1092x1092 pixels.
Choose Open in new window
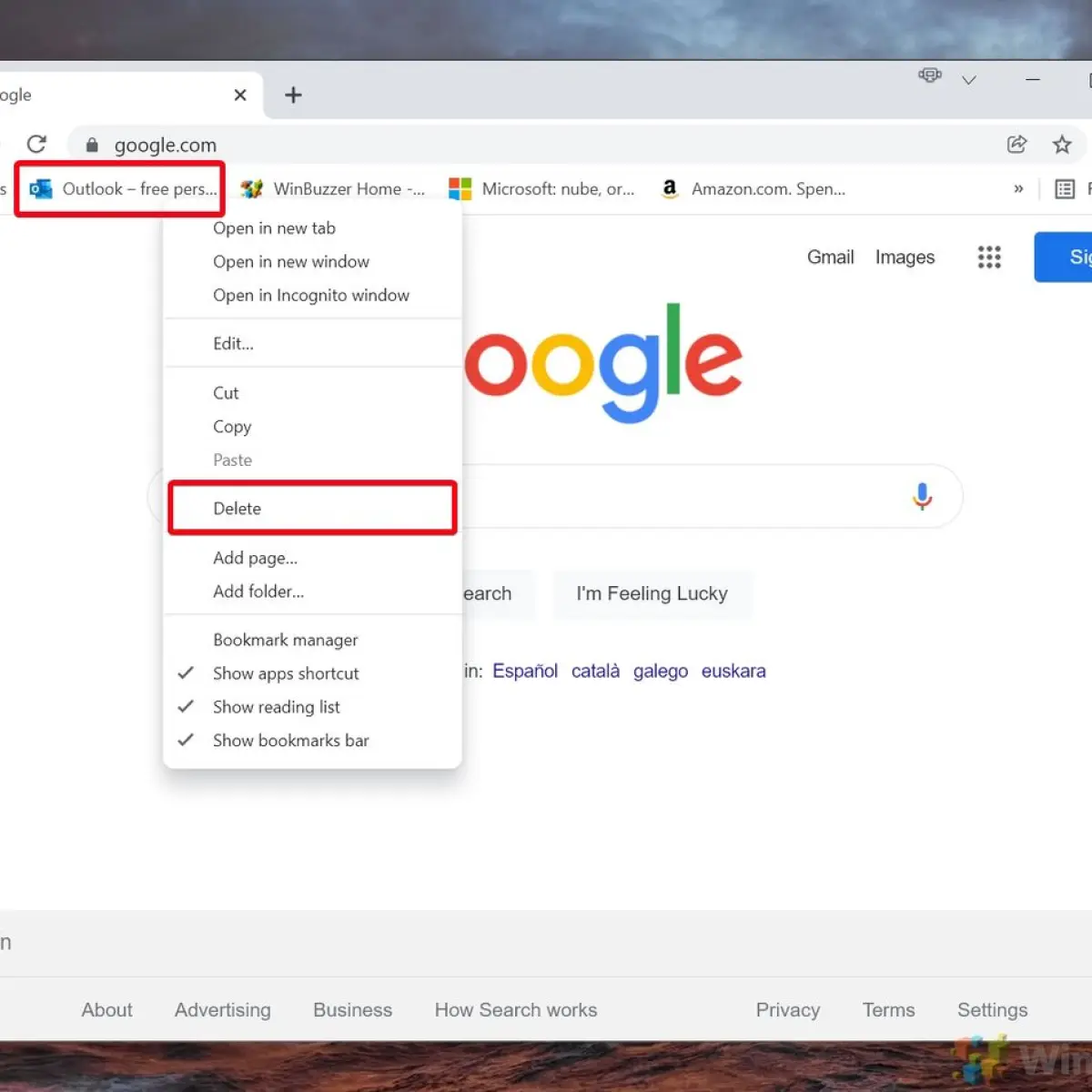pyautogui.click(x=312, y=262)
